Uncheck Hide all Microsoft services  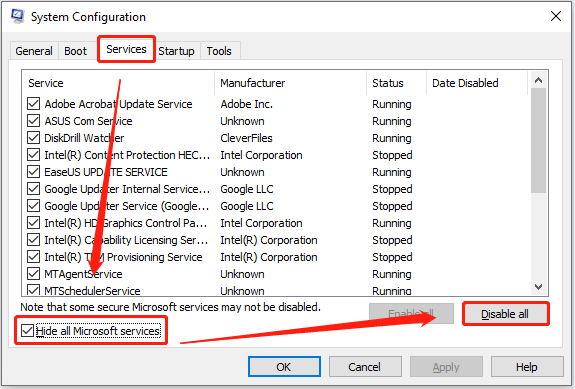(x=28, y=331)
